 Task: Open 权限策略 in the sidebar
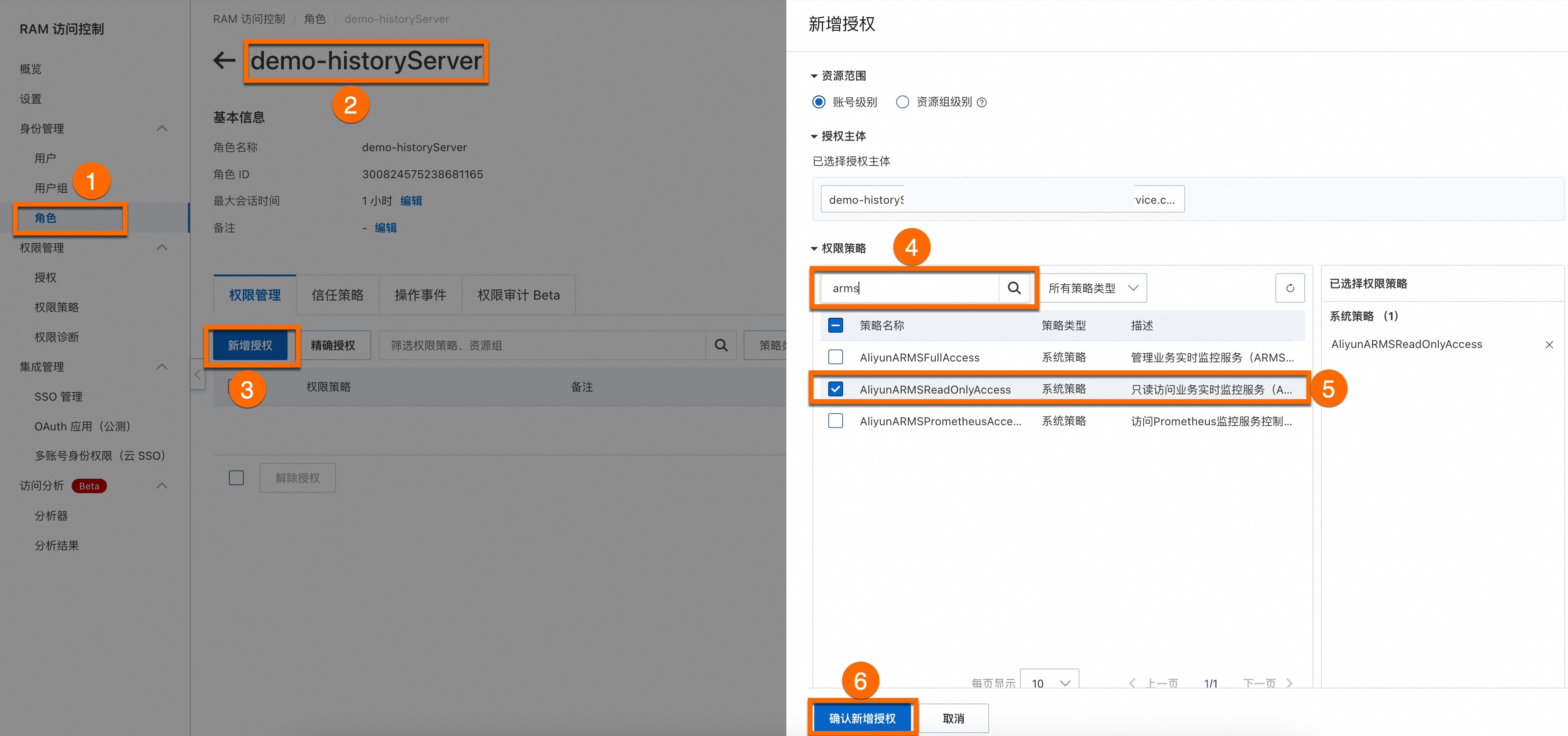(x=57, y=308)
